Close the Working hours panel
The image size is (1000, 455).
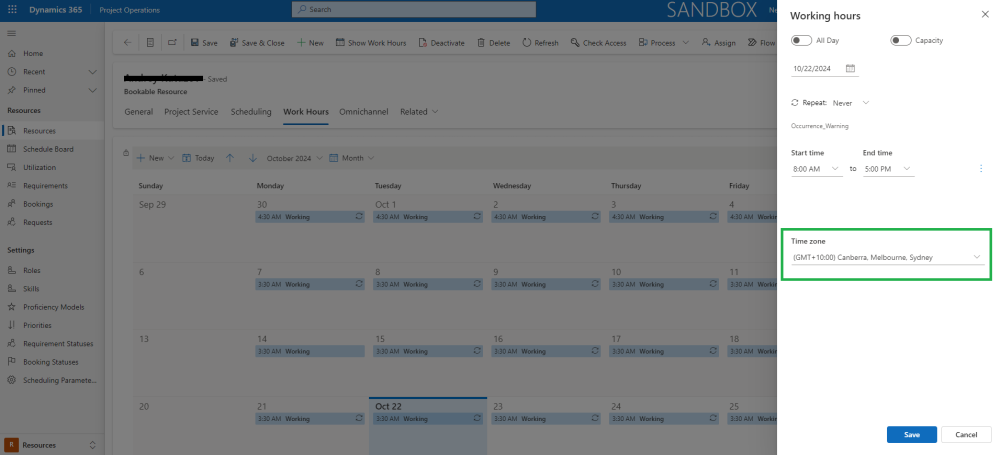985,15
